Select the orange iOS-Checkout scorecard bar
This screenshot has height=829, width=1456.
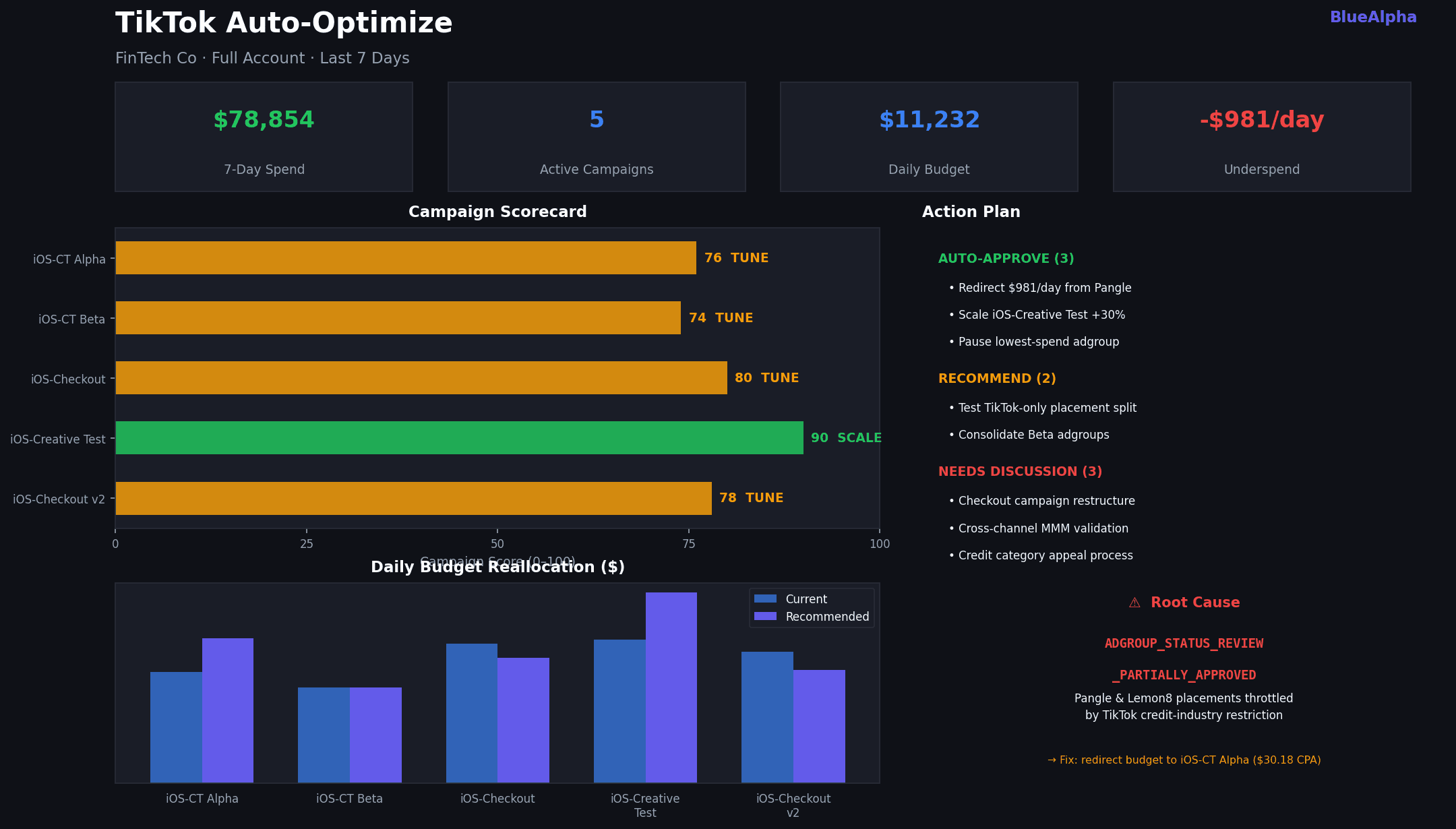pos(421,378)
